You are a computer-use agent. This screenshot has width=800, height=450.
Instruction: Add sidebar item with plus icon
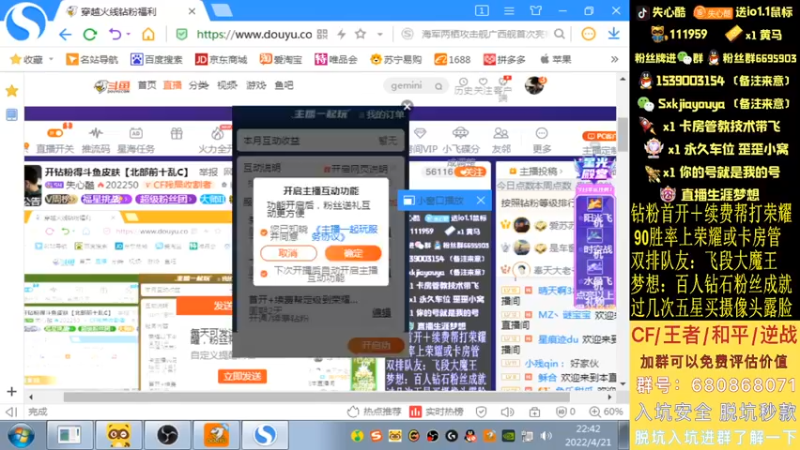12,392
